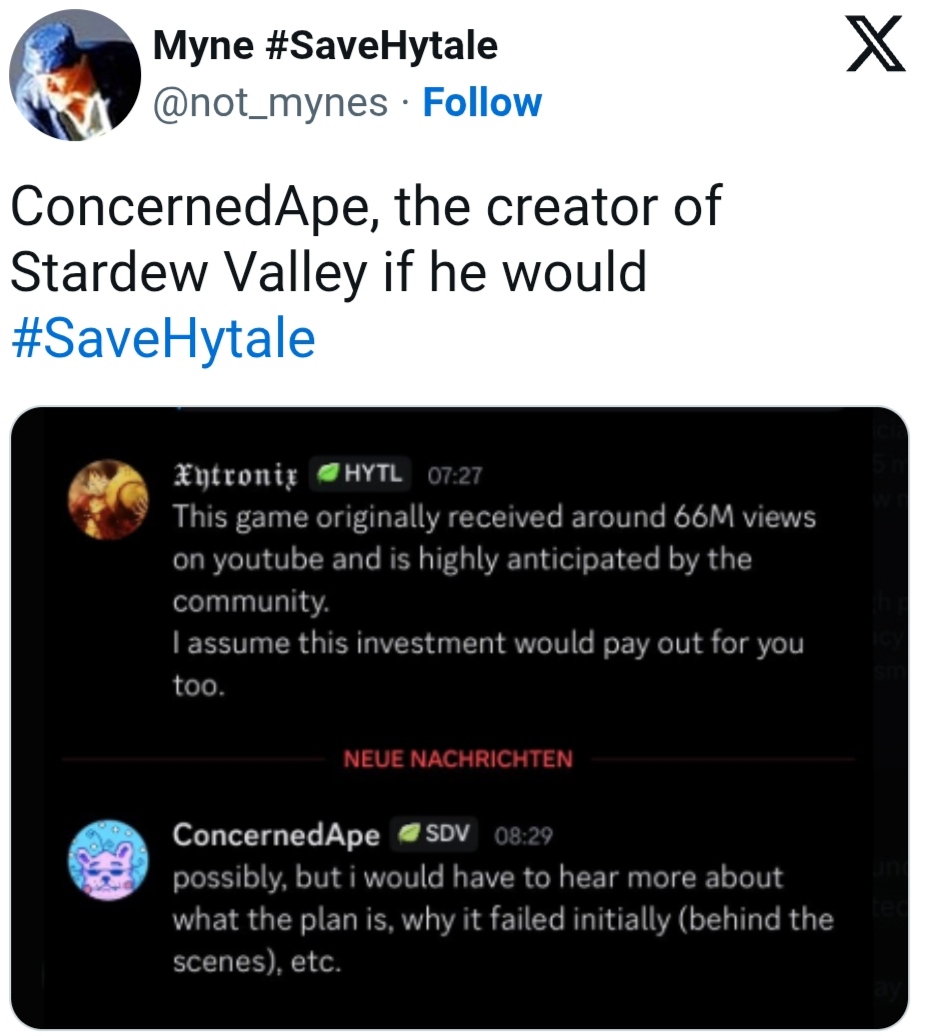Click the NEUE NACHRICHTEN divider label
The image size is (930, 1036).
pyautogui.click(x=458, y=759)
